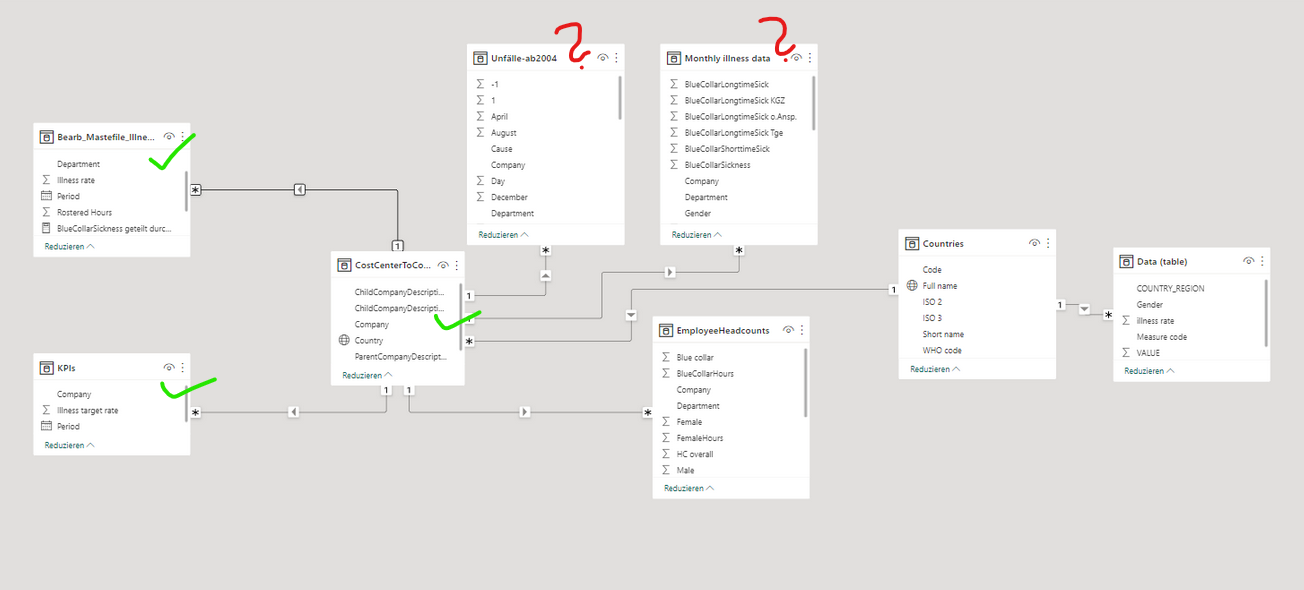The image size is (1304, 590).
Task: Click the table icon of Data (table)
Action: click(x=1125, y=261)
